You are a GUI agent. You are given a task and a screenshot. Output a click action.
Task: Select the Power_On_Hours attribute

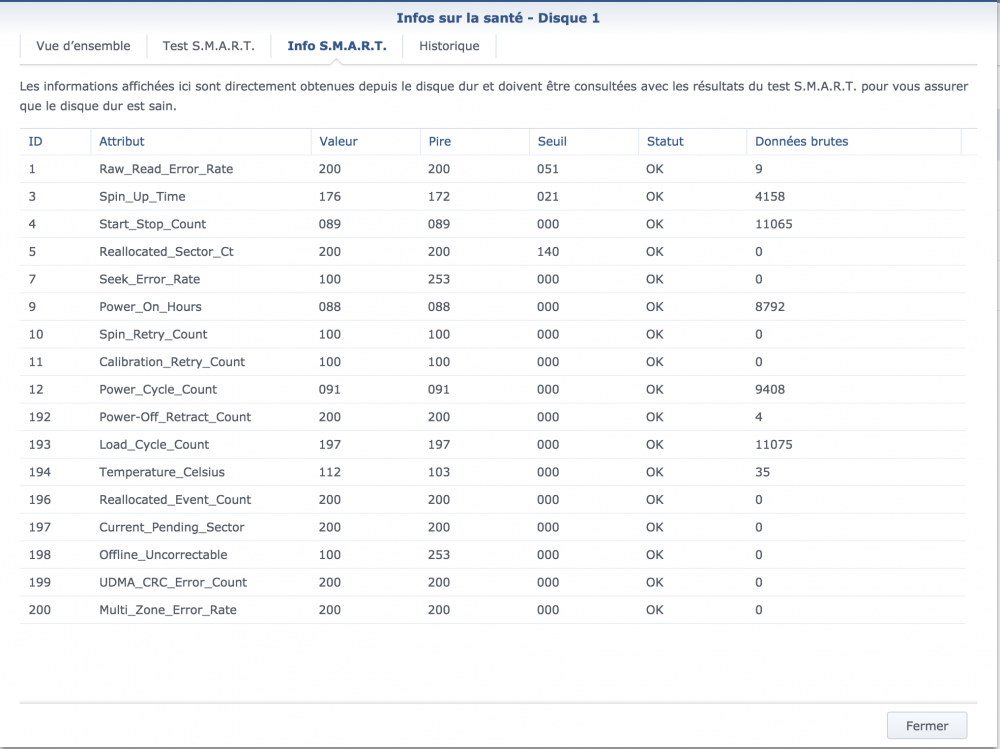pos(150,307)
